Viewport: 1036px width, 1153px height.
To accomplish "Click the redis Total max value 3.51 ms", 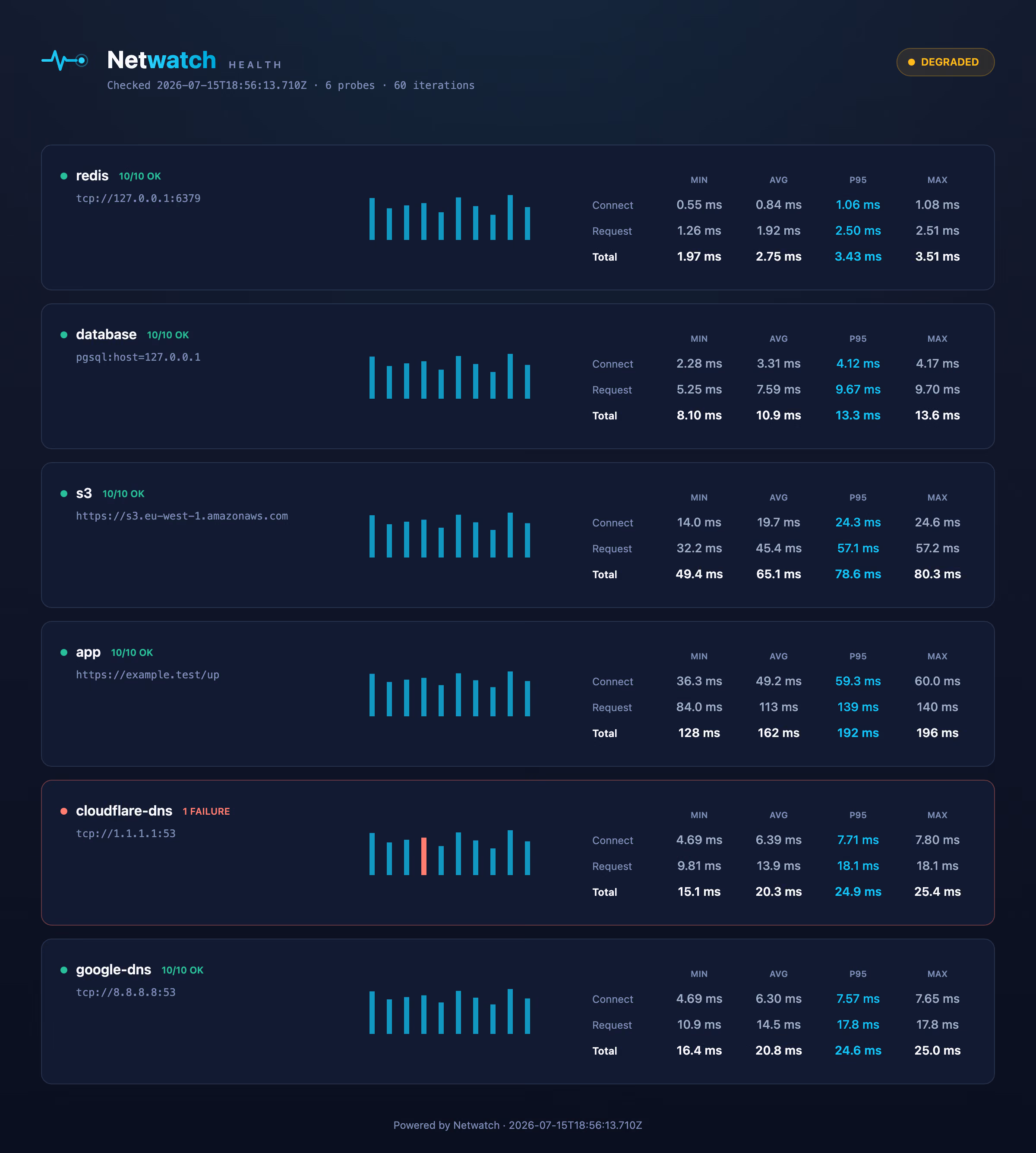I will [x=938, y=257].
